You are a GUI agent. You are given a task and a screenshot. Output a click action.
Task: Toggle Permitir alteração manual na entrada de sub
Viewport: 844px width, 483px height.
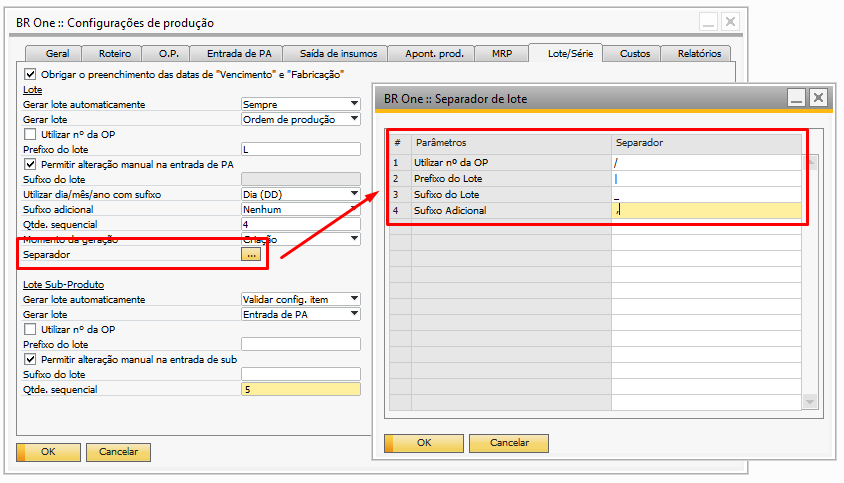(29, 359)
